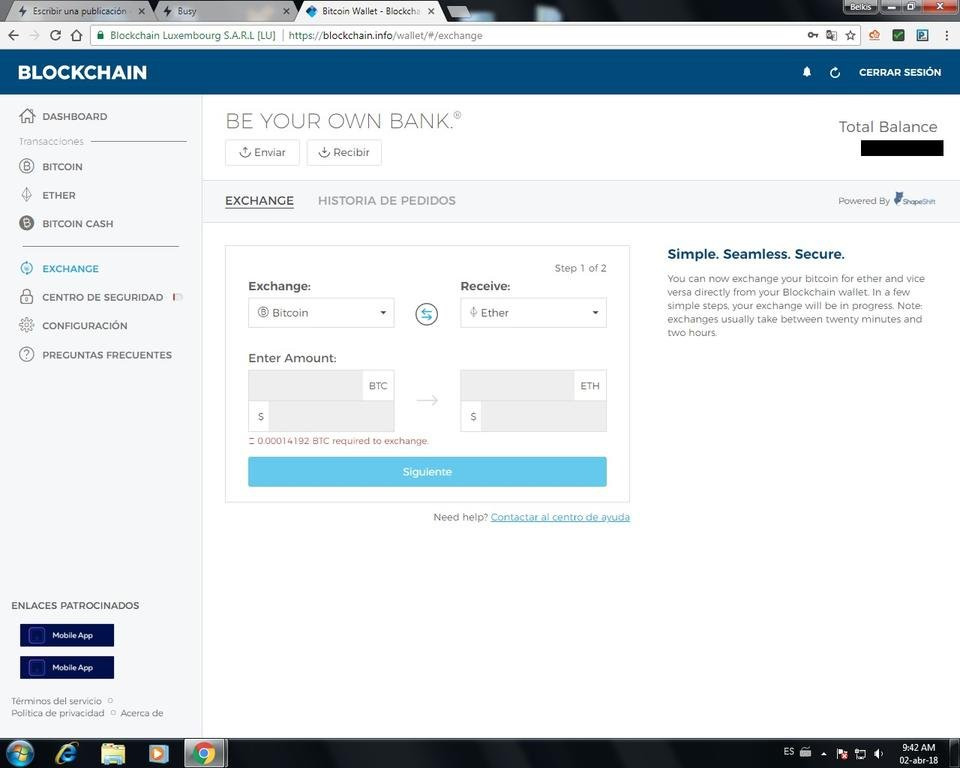The width and height of the screenshot is (960, 768).
Task: Click the Chrome address bar URL
Action: [x=385, y=36]
